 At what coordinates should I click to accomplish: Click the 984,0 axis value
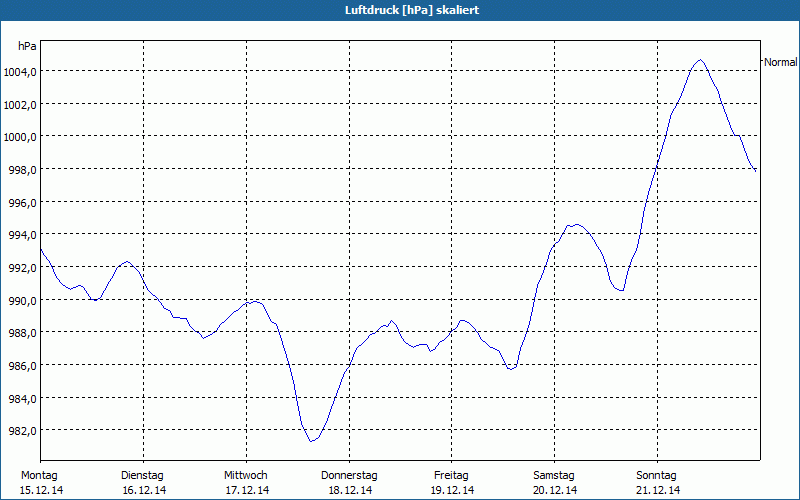22,398
